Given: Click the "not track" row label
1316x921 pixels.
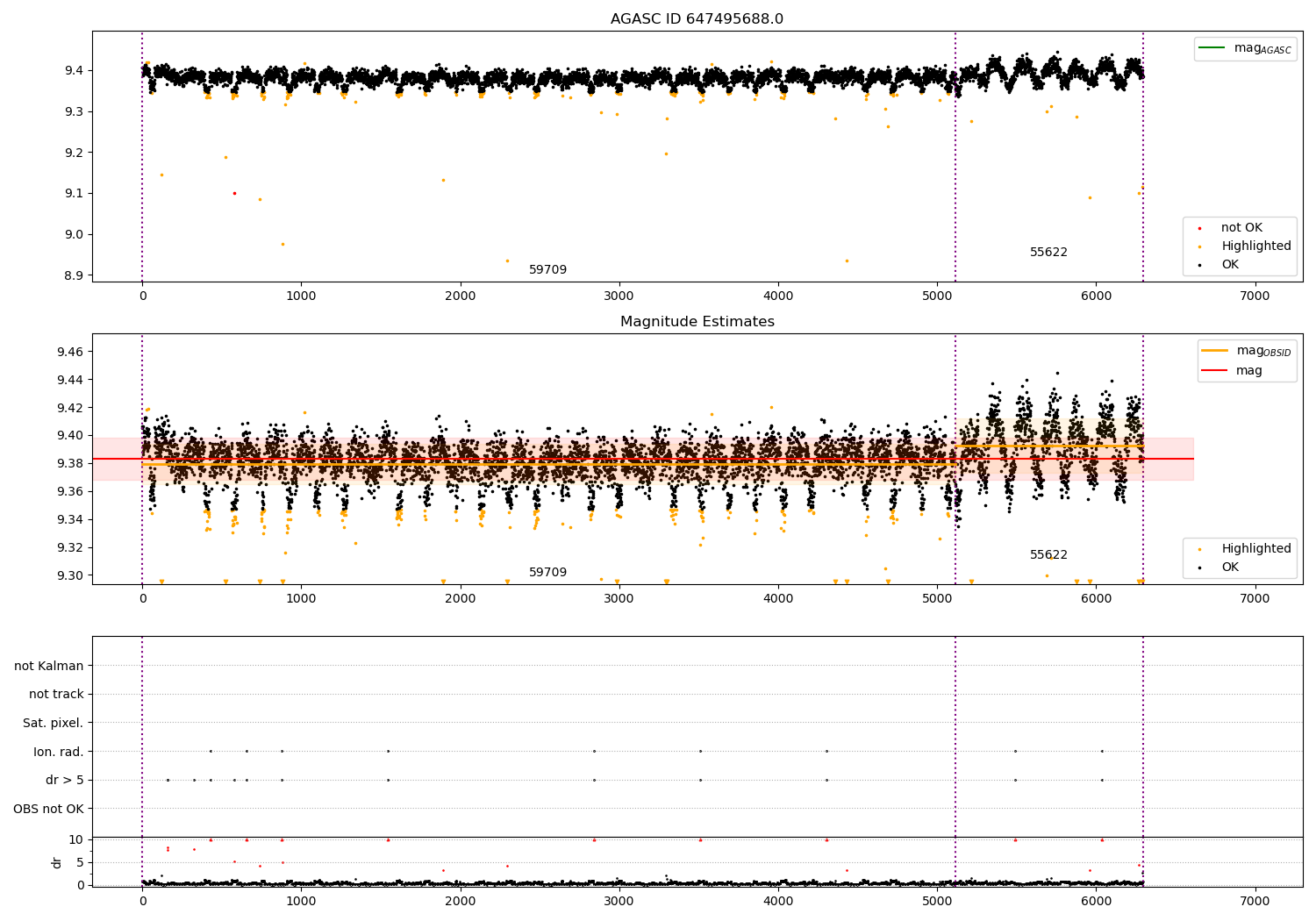Looking at the screenshot, I should point(56,695).
